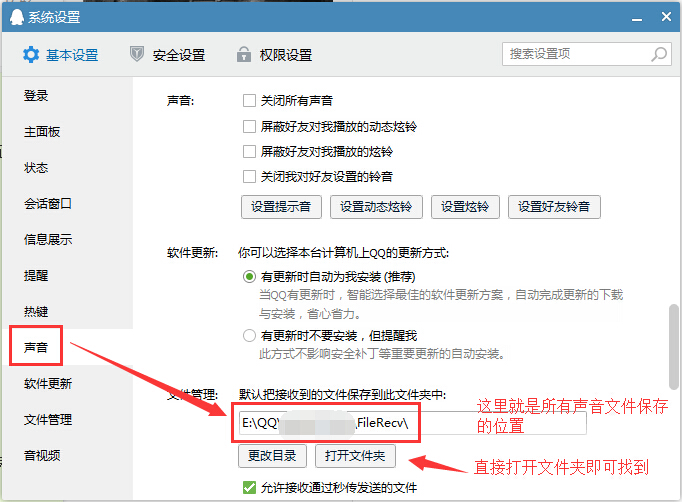Click the 设置炫铃 button
682x502 pixels.
click(x=465, y=207)
